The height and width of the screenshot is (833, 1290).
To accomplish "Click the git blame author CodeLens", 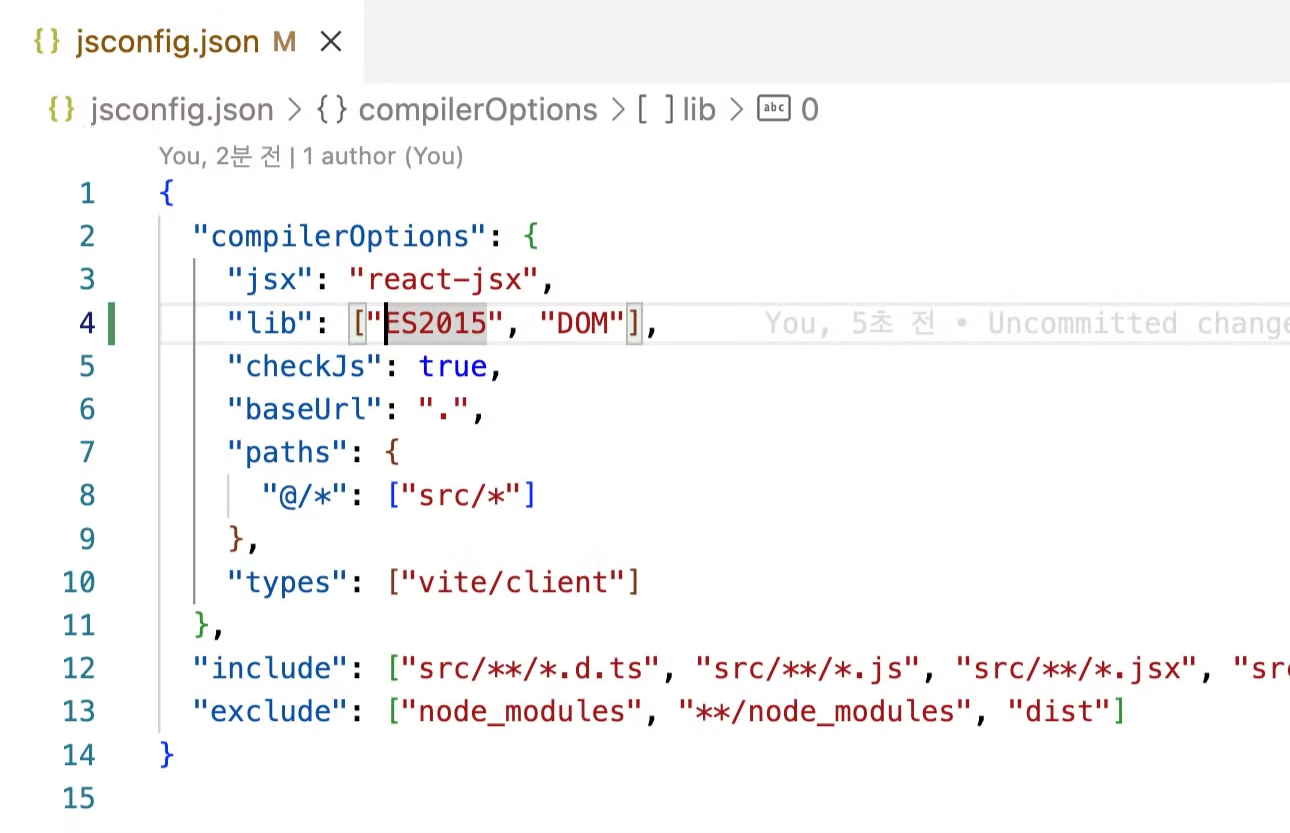I will tap(310, 156).
